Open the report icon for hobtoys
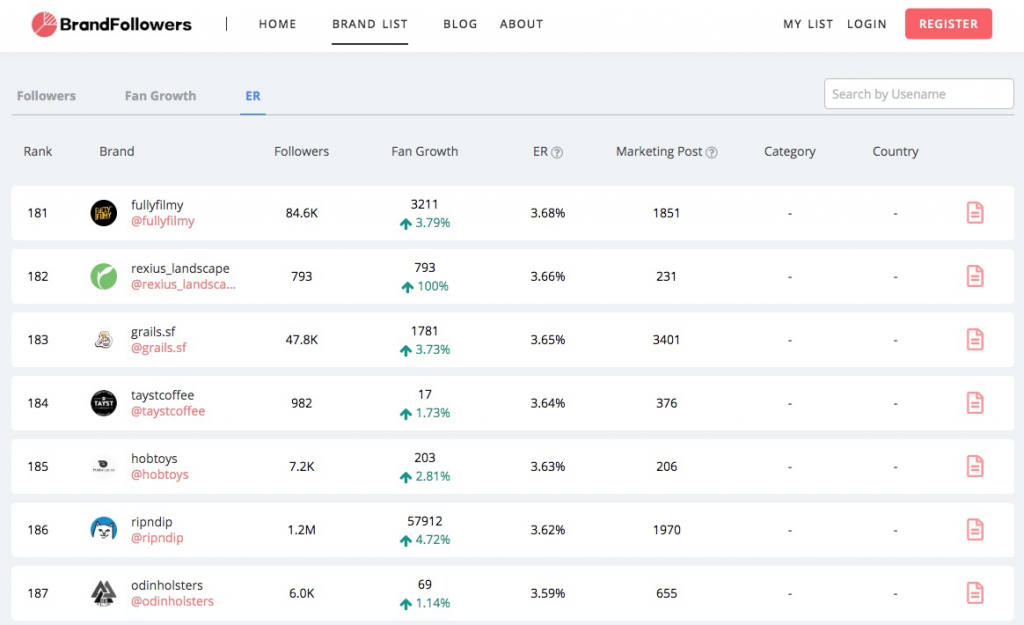The height and width of the screenshot is (625, 1024). [x=975, y=466]
